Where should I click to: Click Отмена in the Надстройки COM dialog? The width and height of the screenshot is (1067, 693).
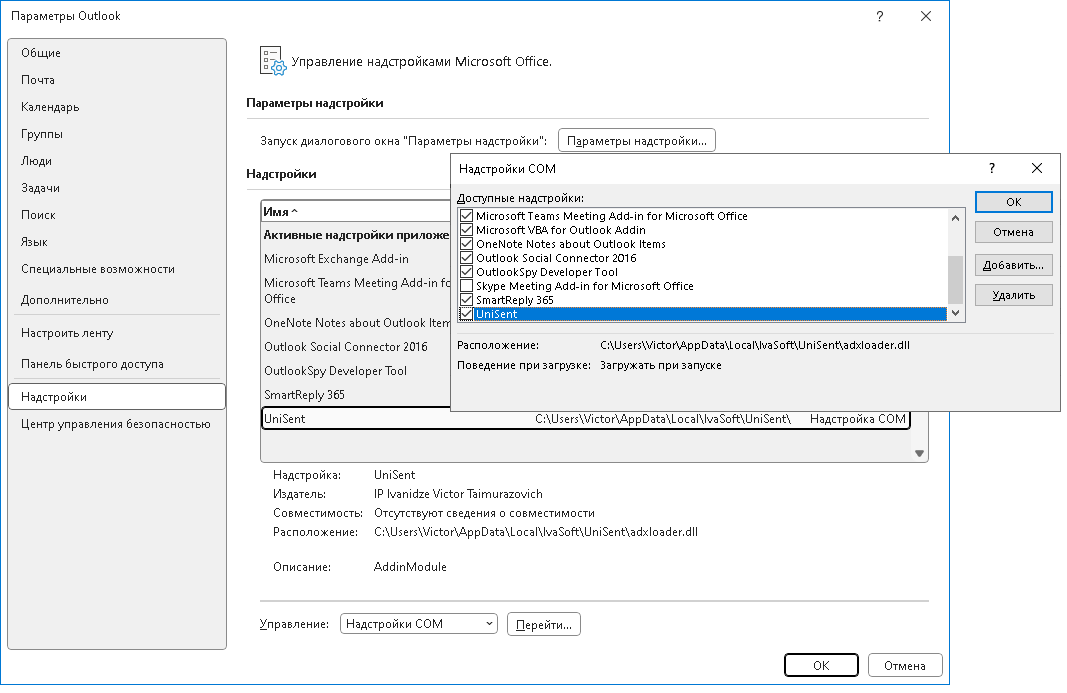point(1013,232)
